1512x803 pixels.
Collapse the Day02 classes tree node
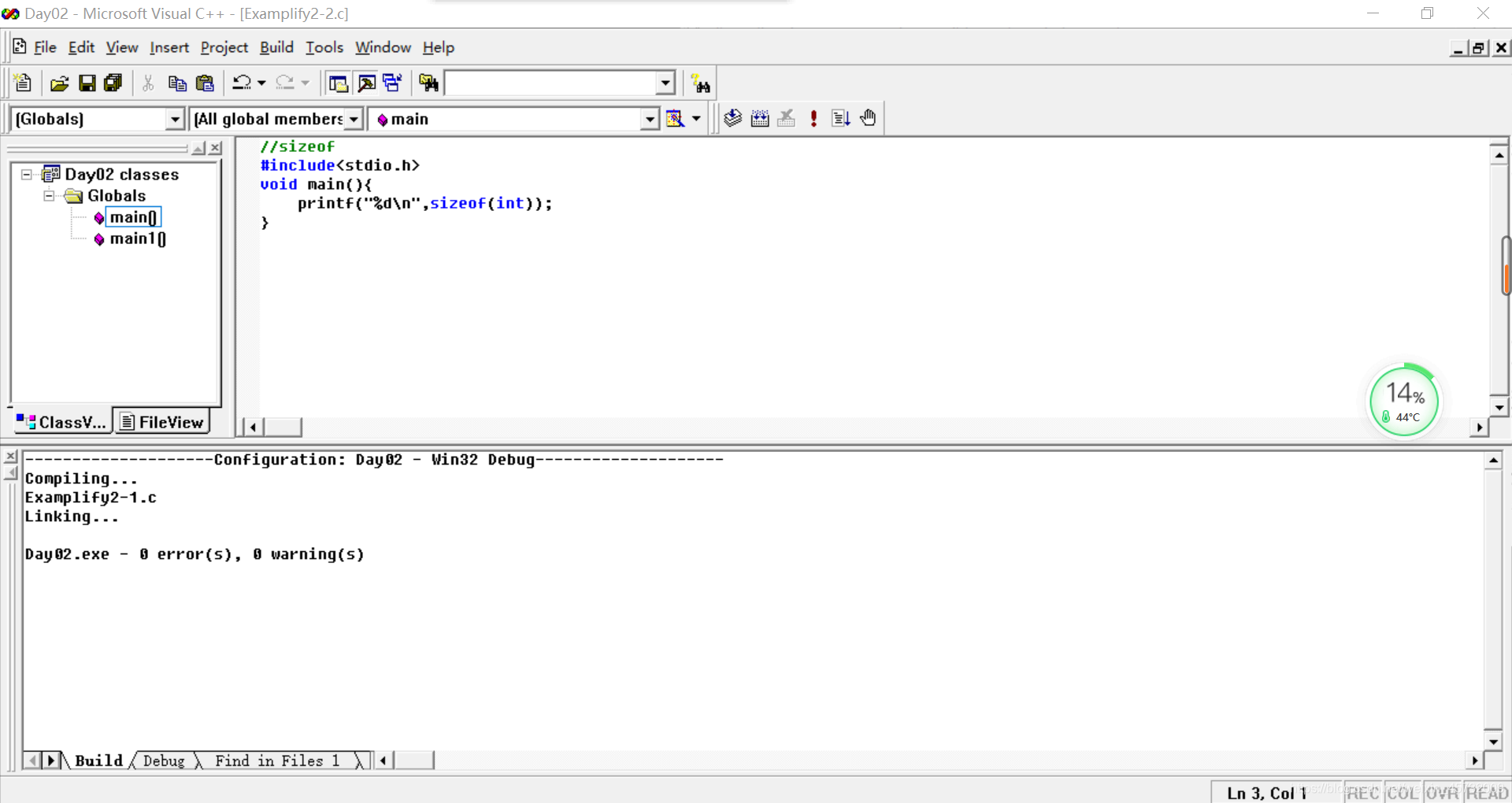pyautogui.click(x=27, y=174)
